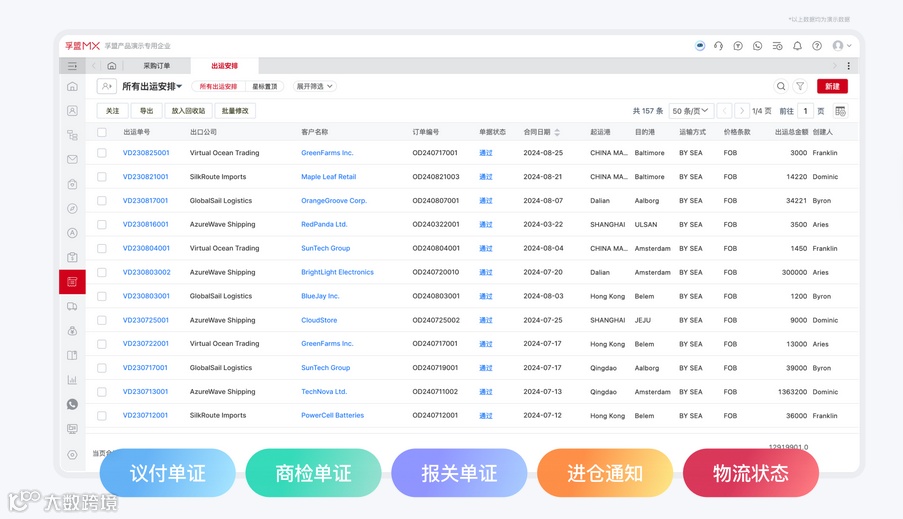Open the notification bell icon
This screenshot has height=519, width=903.
point(797,46)
